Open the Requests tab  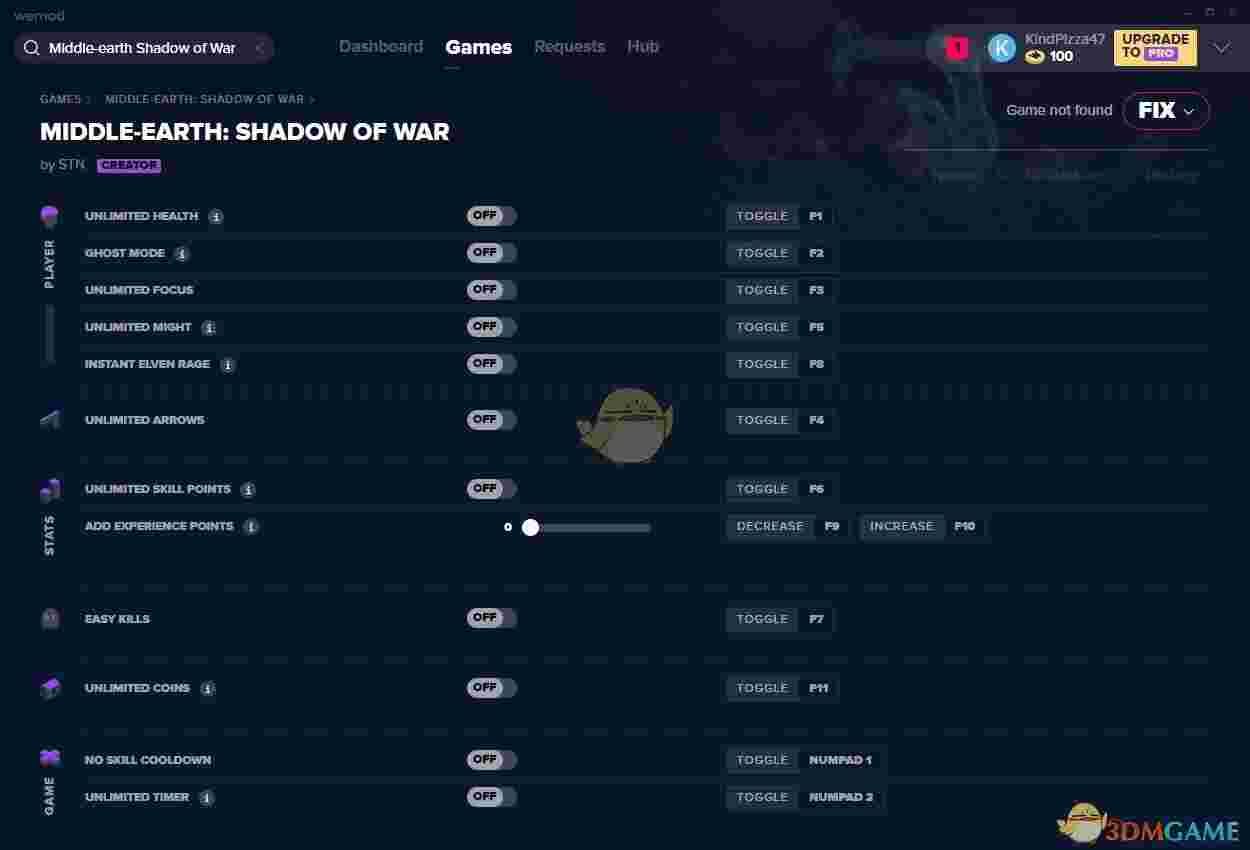[x=570, y=47]
